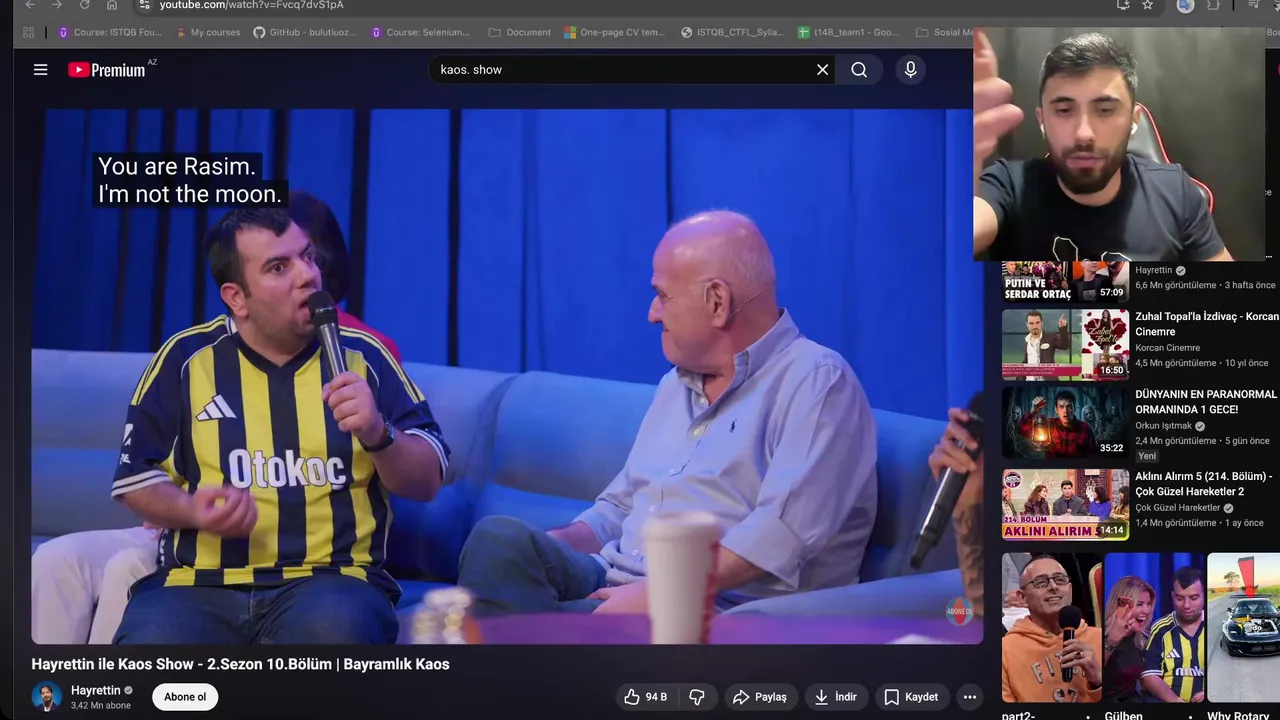Open the browser extensions puzzle icon

click(x=1213, y=5)
